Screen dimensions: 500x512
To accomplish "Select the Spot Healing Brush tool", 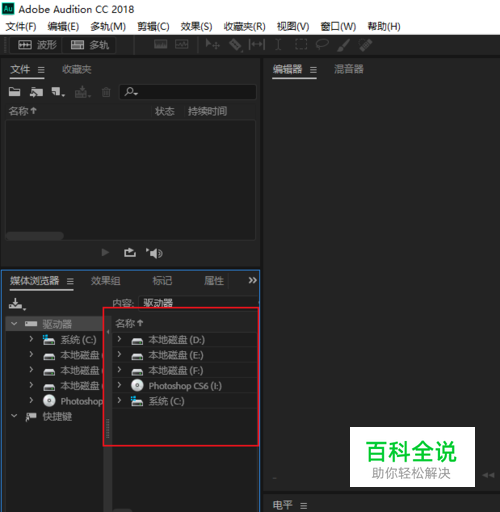I will [x=365, y=45].
